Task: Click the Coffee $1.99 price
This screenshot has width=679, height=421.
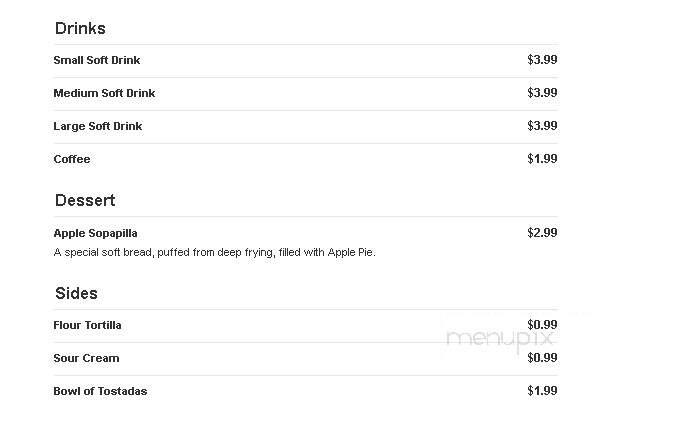Action: tap(542, 159)
